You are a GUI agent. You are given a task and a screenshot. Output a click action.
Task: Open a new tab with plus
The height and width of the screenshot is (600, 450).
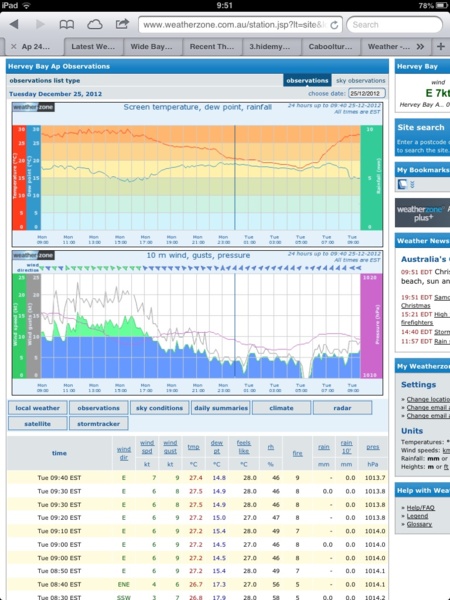click(x=441, y=46)
